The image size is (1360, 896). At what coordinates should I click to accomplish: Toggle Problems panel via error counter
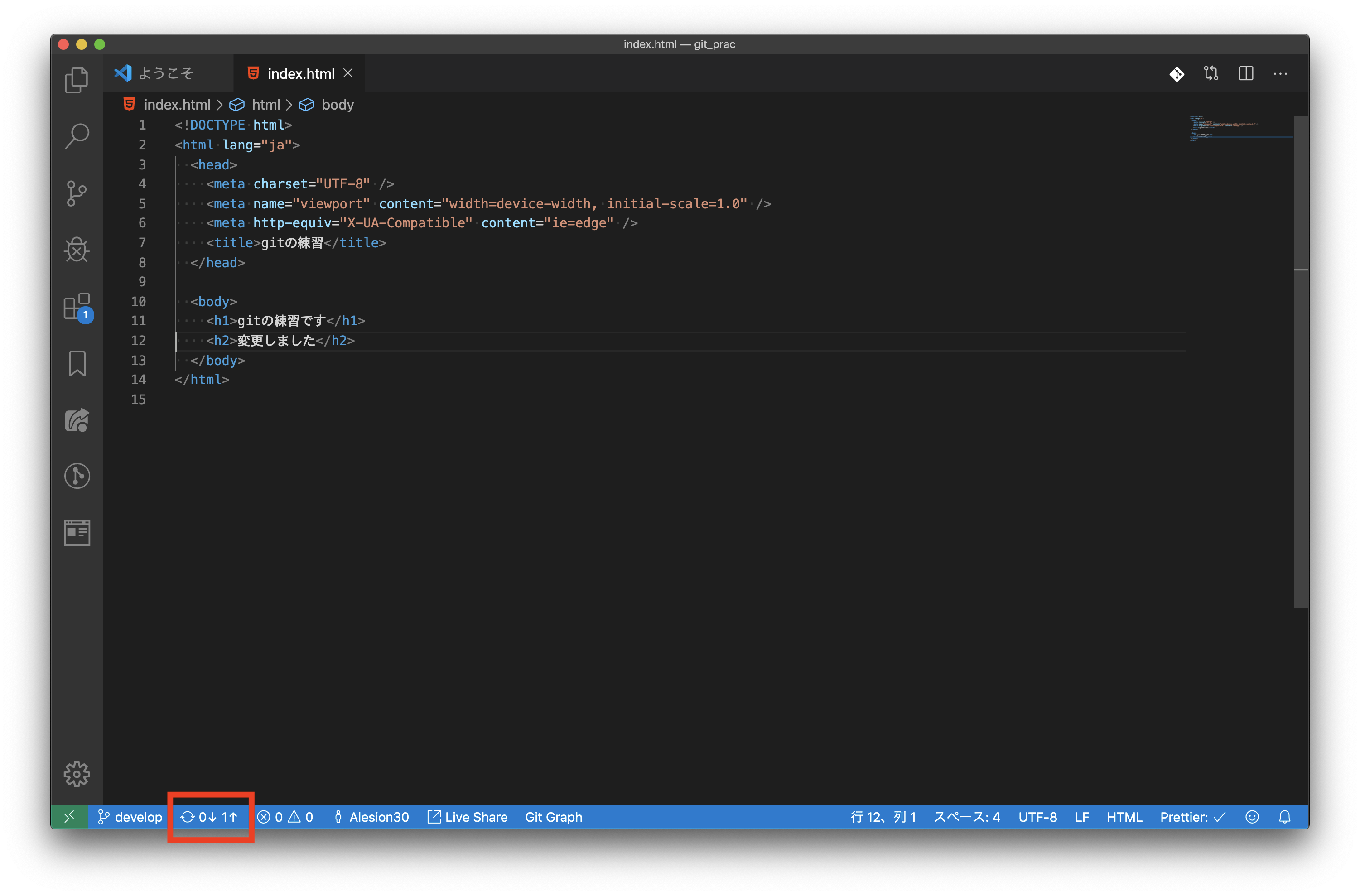point(286,817)
